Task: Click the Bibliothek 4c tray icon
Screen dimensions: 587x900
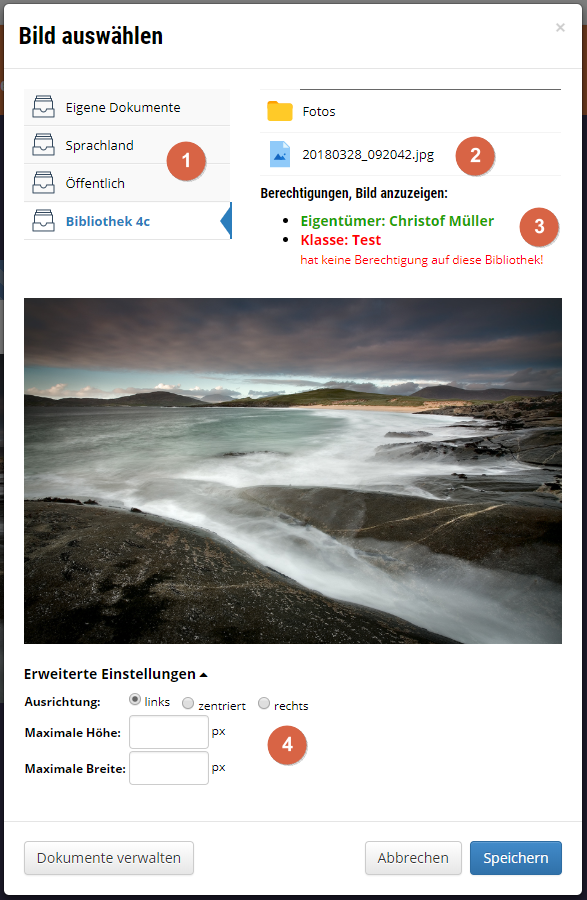Action: pos(44,221)
